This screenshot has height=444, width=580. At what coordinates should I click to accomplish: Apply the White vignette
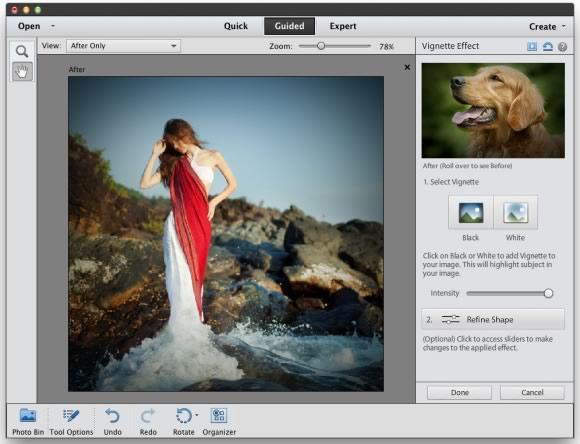click(x=515, y=212)
